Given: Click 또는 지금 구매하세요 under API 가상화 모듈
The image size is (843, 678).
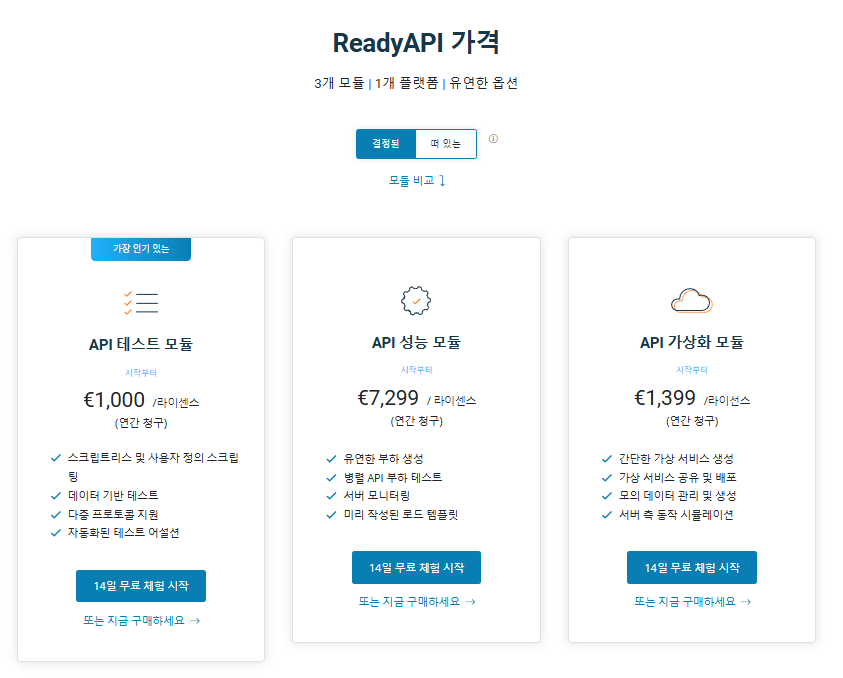Looking at the screenshot, I should tap(692, 602).
